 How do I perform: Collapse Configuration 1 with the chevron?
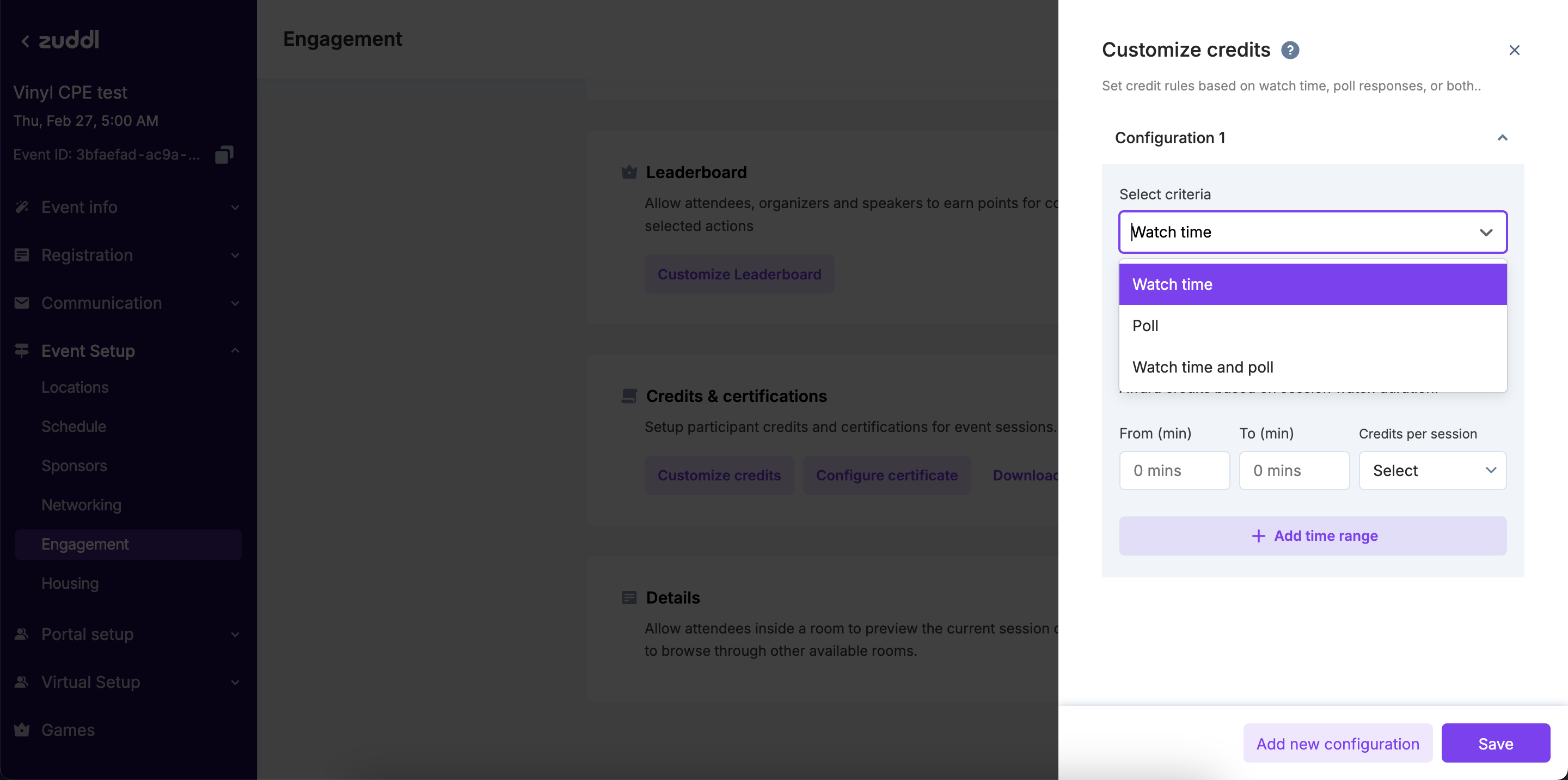click(x=1502, y=138)
